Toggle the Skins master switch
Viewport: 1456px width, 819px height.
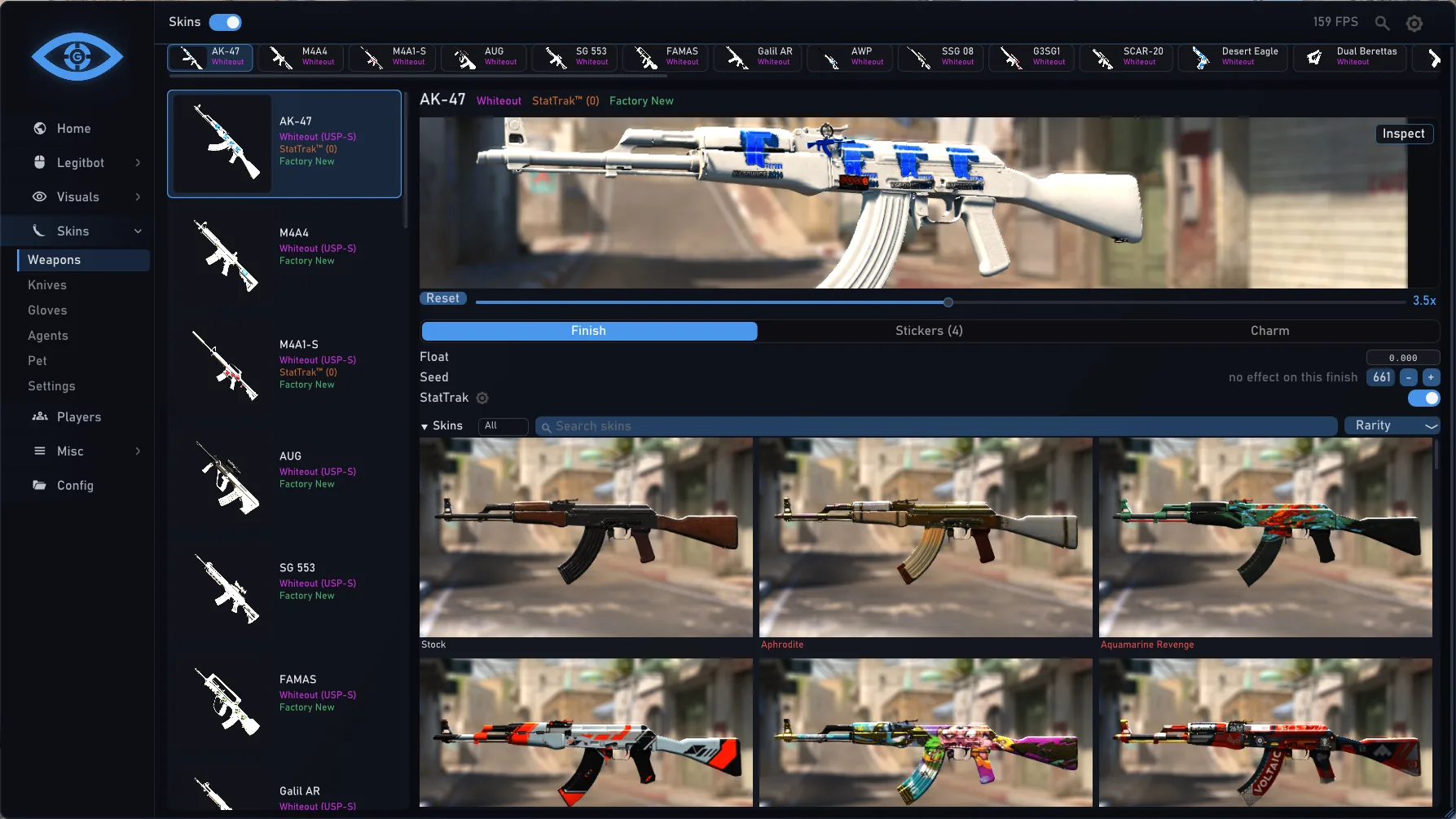tap(226, 22)
